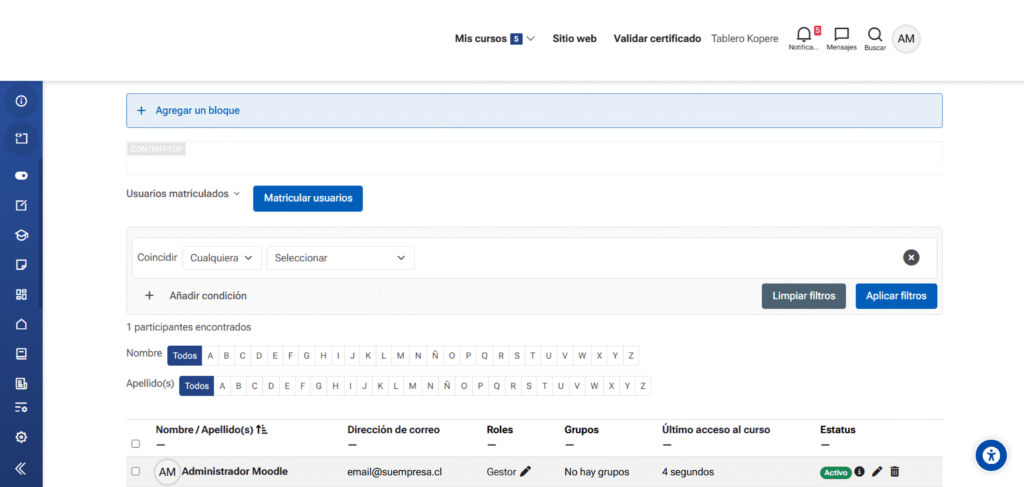Filter Apellido(s) by letter M

(413, 386)
